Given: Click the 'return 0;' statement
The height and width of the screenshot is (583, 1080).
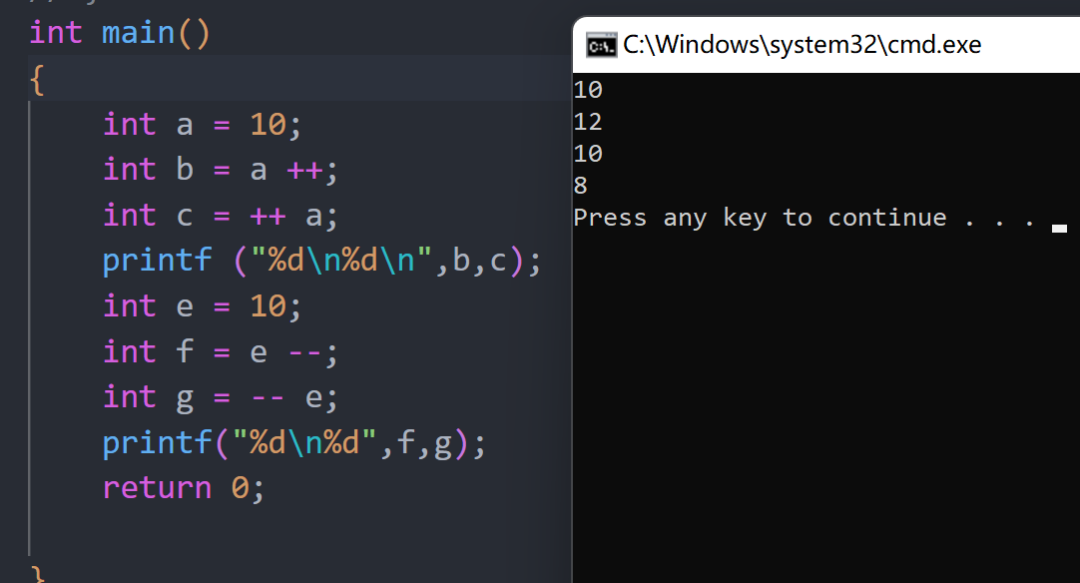Looking at the screenshot, I should click(x=183, y=488).
